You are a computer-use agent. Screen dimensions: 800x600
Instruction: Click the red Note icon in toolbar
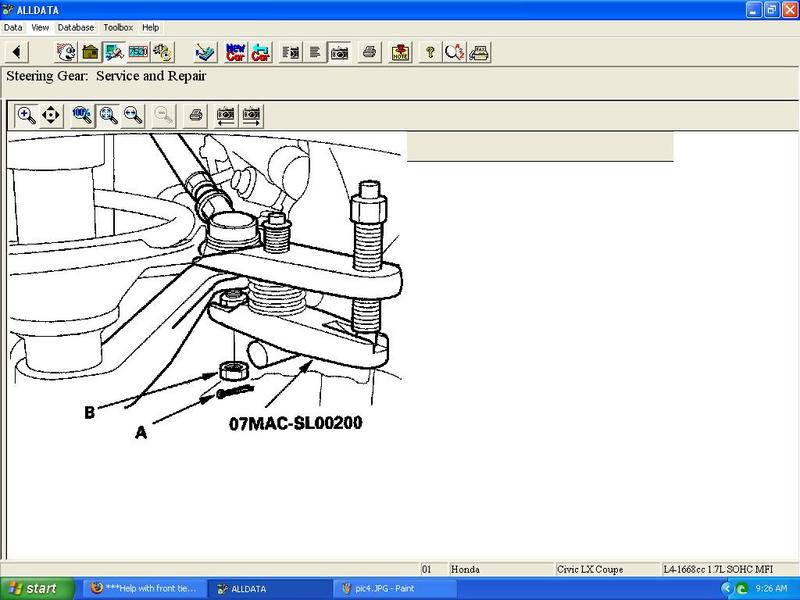400,52
